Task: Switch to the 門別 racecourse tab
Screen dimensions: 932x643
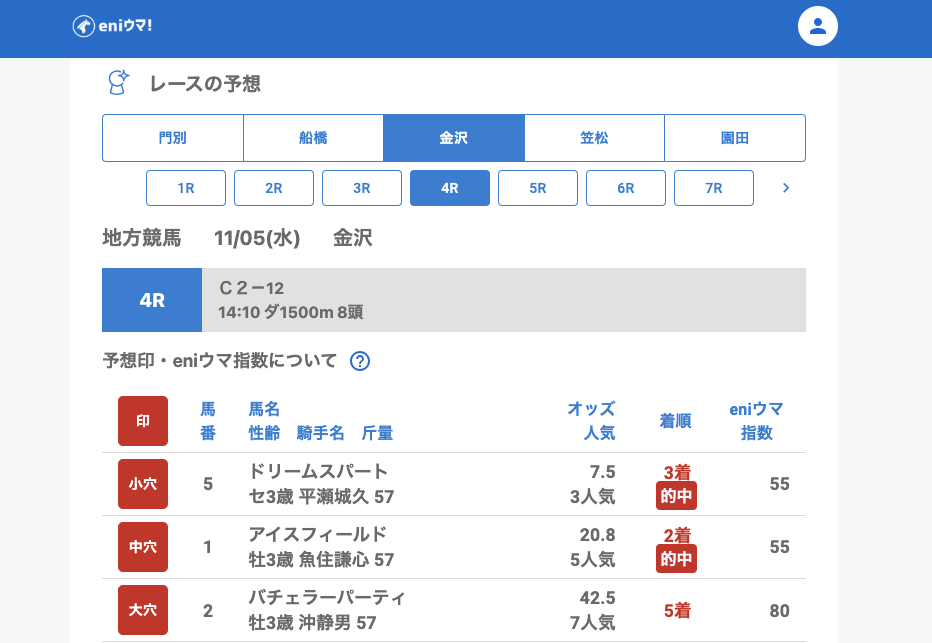Action: pos(173,138)
